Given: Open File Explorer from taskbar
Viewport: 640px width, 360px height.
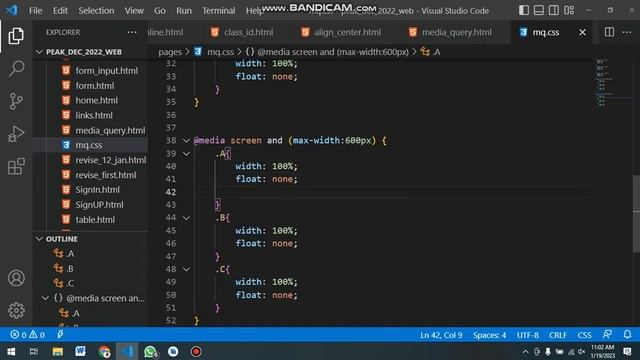Looking at the screenshot, I should coord(57,351).
